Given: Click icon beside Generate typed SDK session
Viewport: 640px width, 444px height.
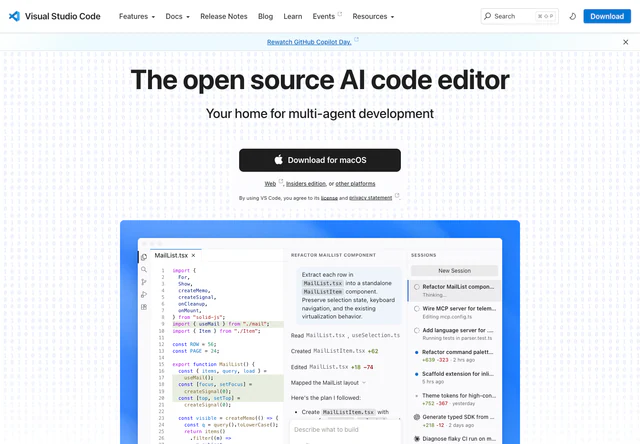Looking at the screenshot, I should (417, 417).
